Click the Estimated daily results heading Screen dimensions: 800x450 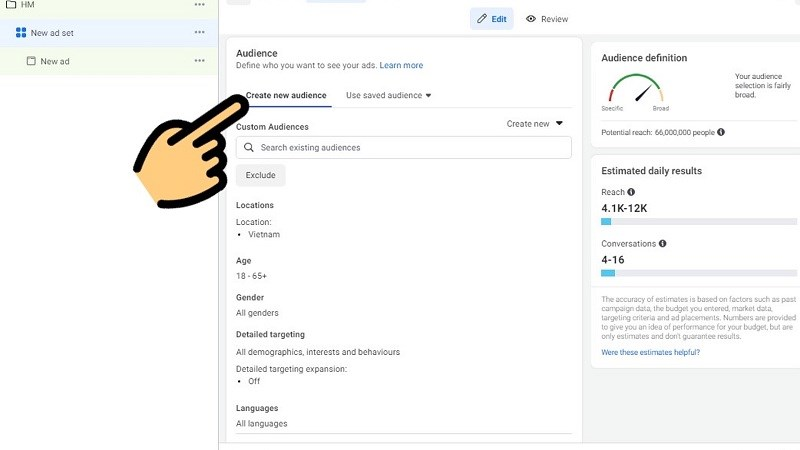[652, 171]
